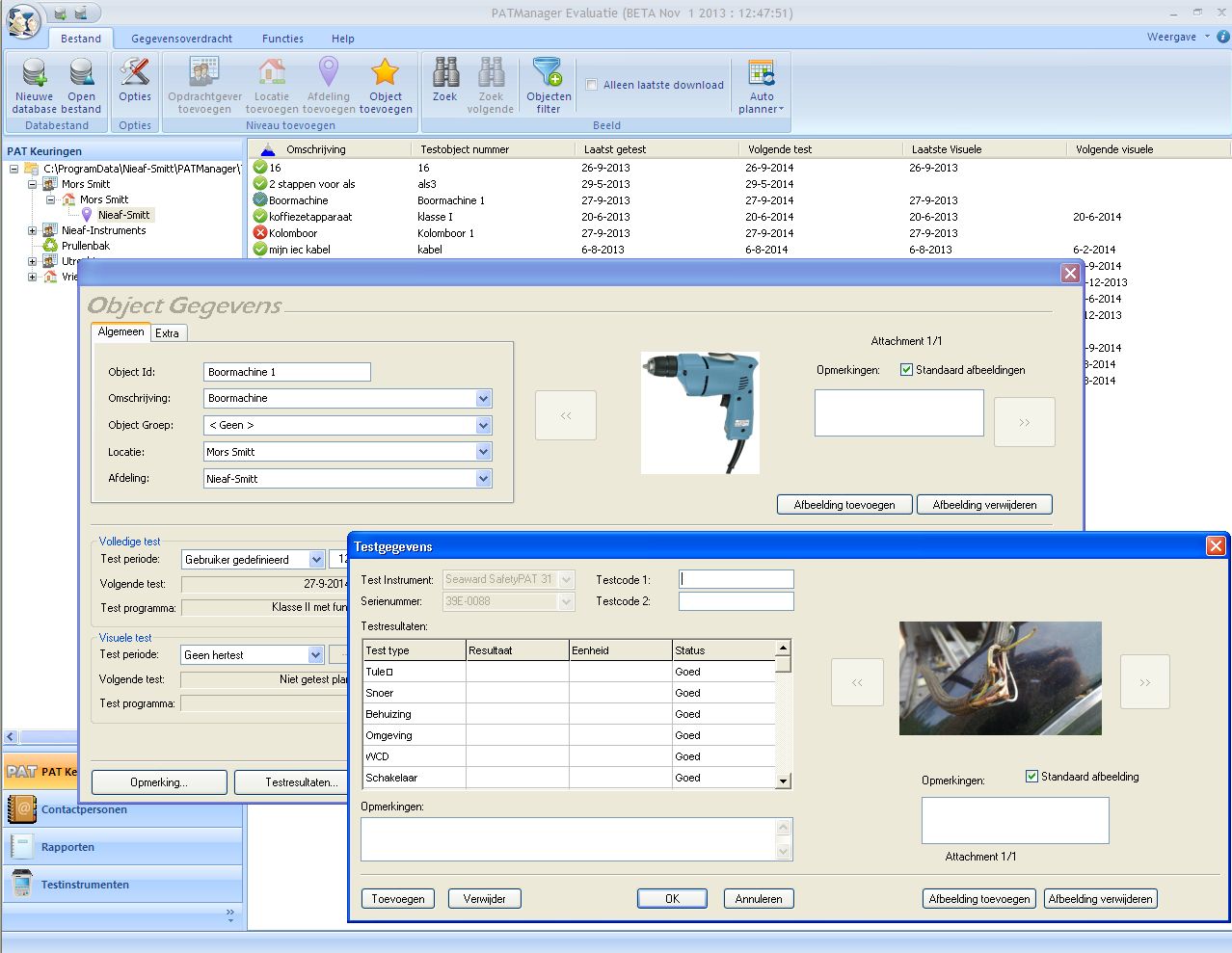Enable Alleen laatste download checkbox

pyautogui.click(x=592, y=85)
